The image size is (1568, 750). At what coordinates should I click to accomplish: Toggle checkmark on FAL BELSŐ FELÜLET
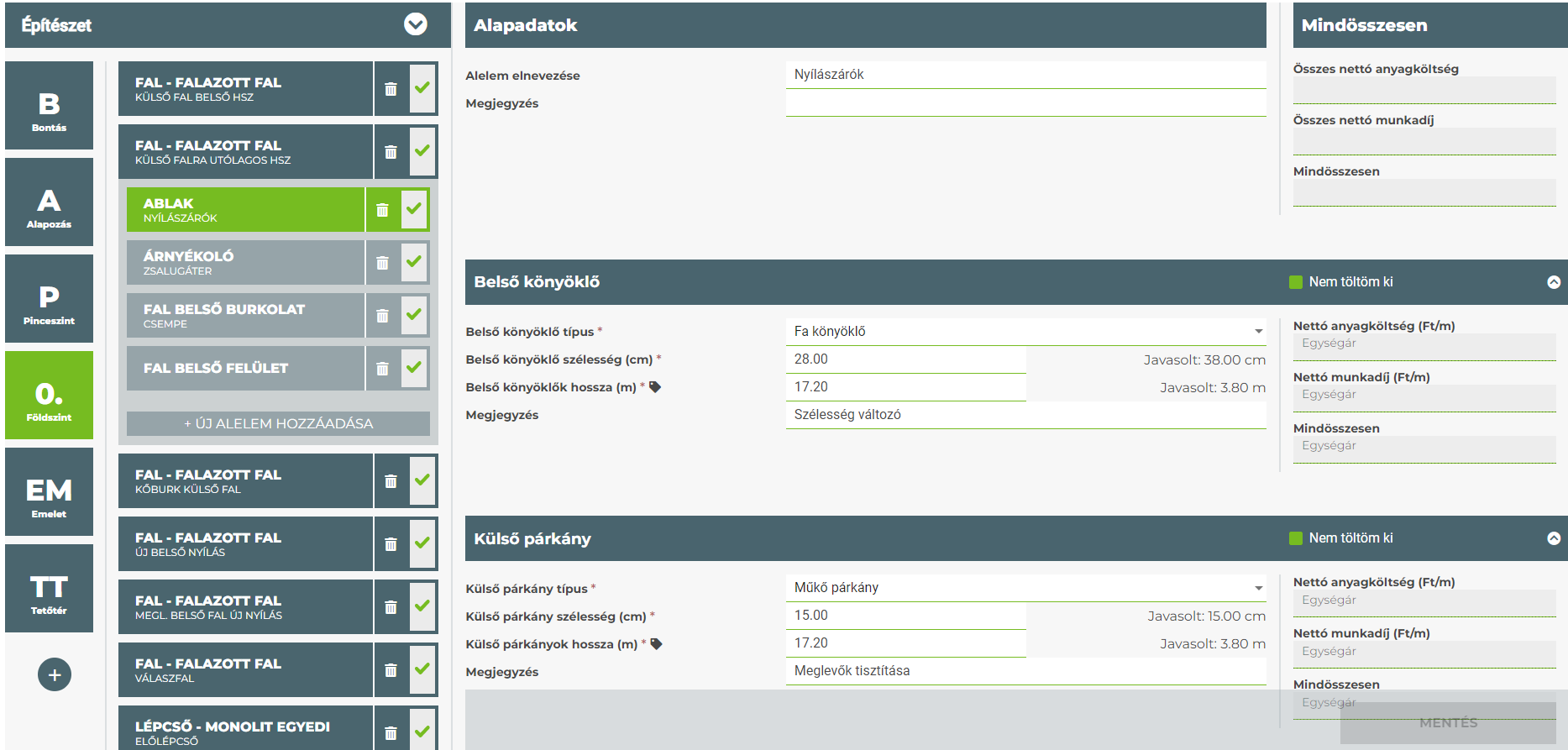click(414, 368)
